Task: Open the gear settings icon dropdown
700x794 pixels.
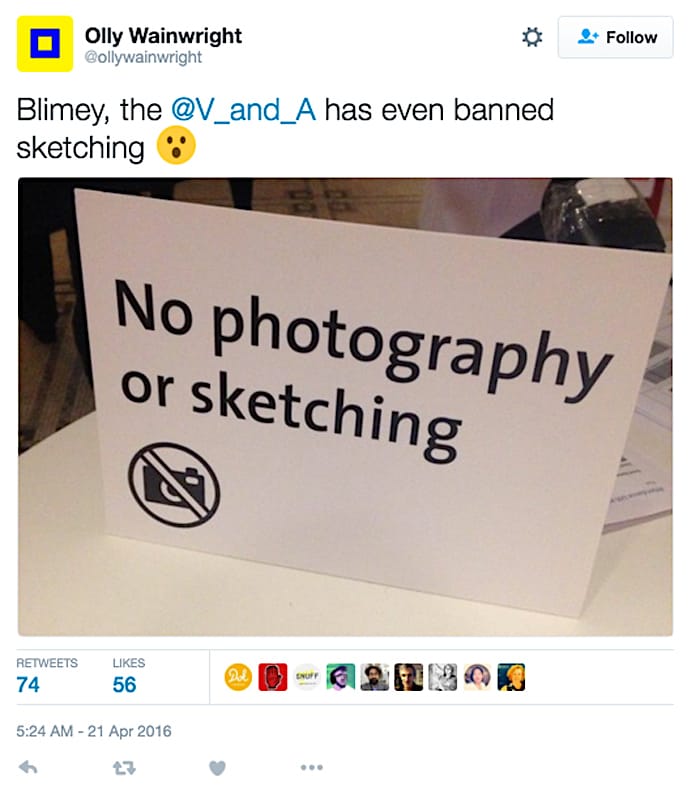Action: coord(532,37)
